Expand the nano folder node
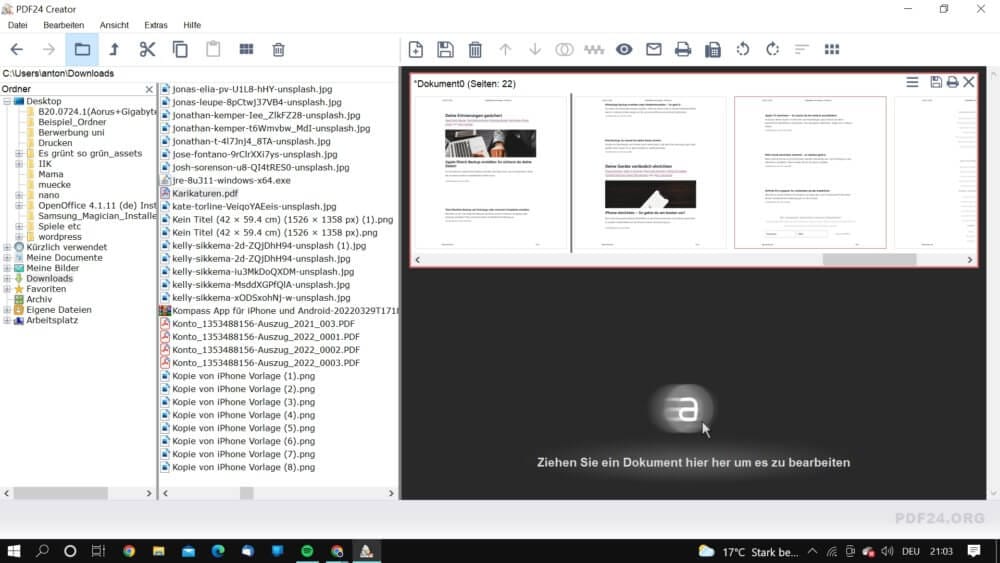 [19, 195]
